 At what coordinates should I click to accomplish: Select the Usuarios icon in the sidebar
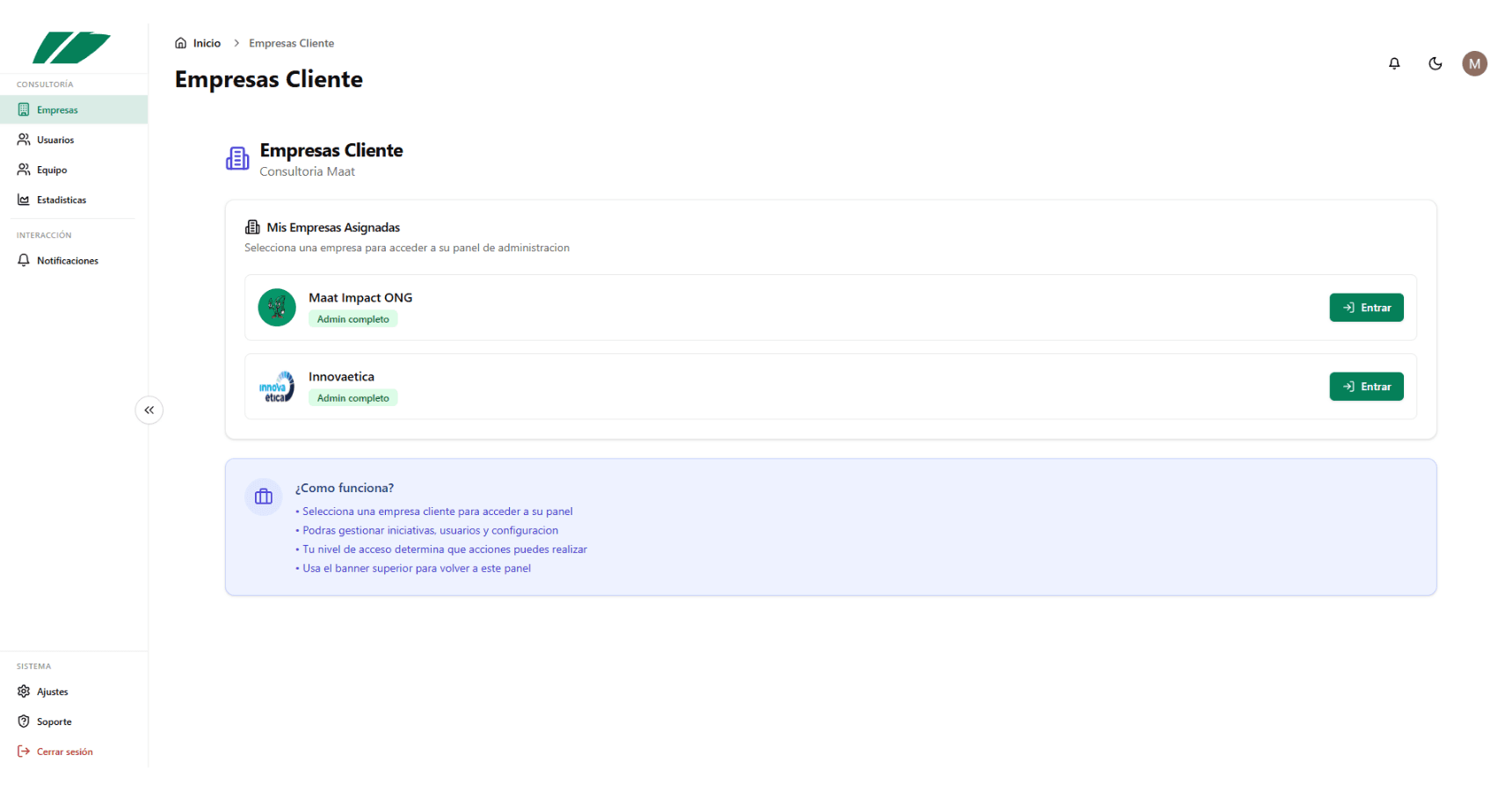pos(24,139)
